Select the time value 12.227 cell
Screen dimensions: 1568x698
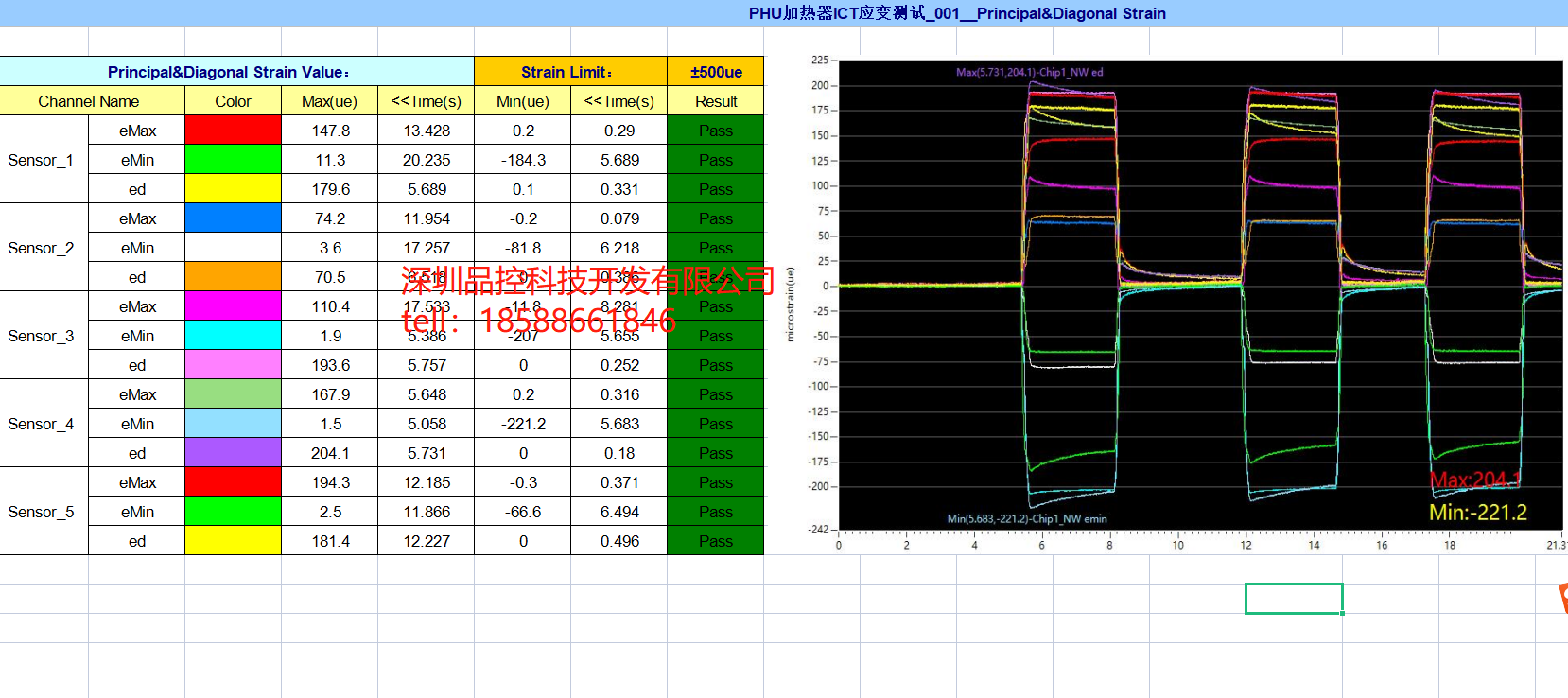tap(426, 541)
